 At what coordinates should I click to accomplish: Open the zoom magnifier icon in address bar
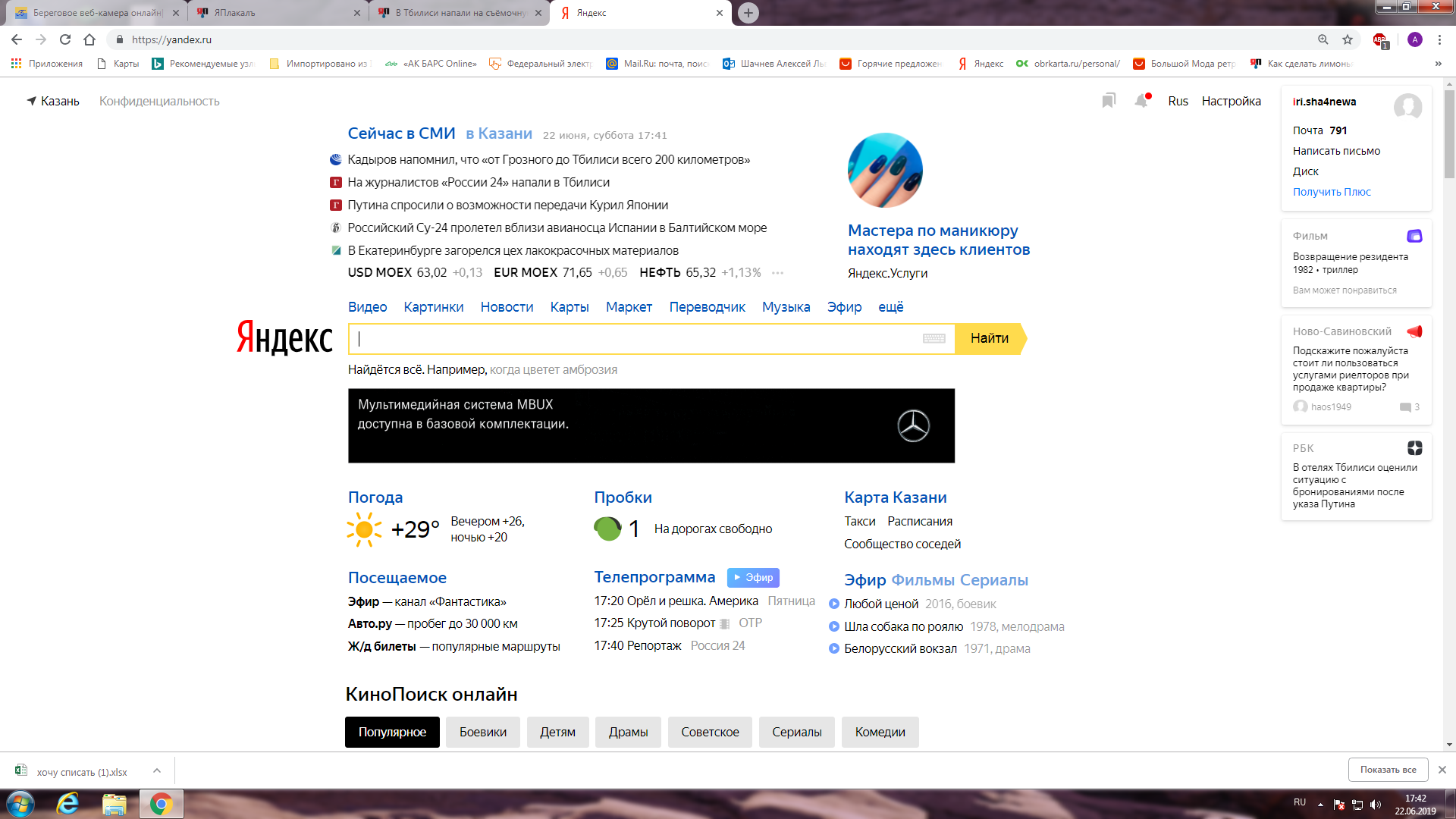tap(1323, 39)
